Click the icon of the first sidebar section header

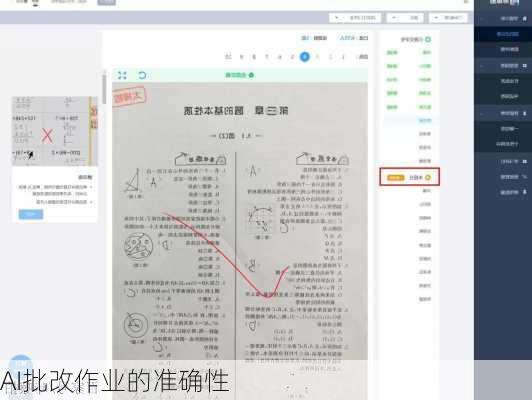[525, 19]
